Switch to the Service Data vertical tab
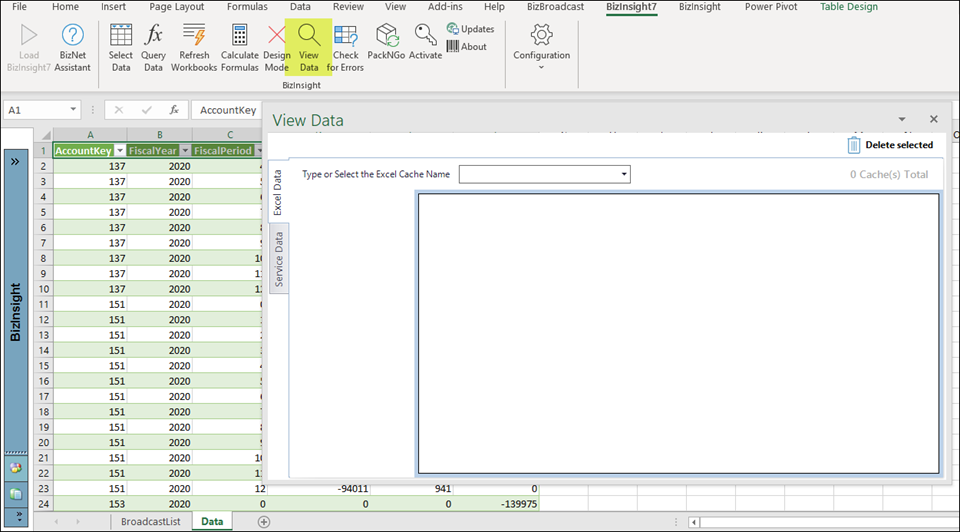 [279, 260]
